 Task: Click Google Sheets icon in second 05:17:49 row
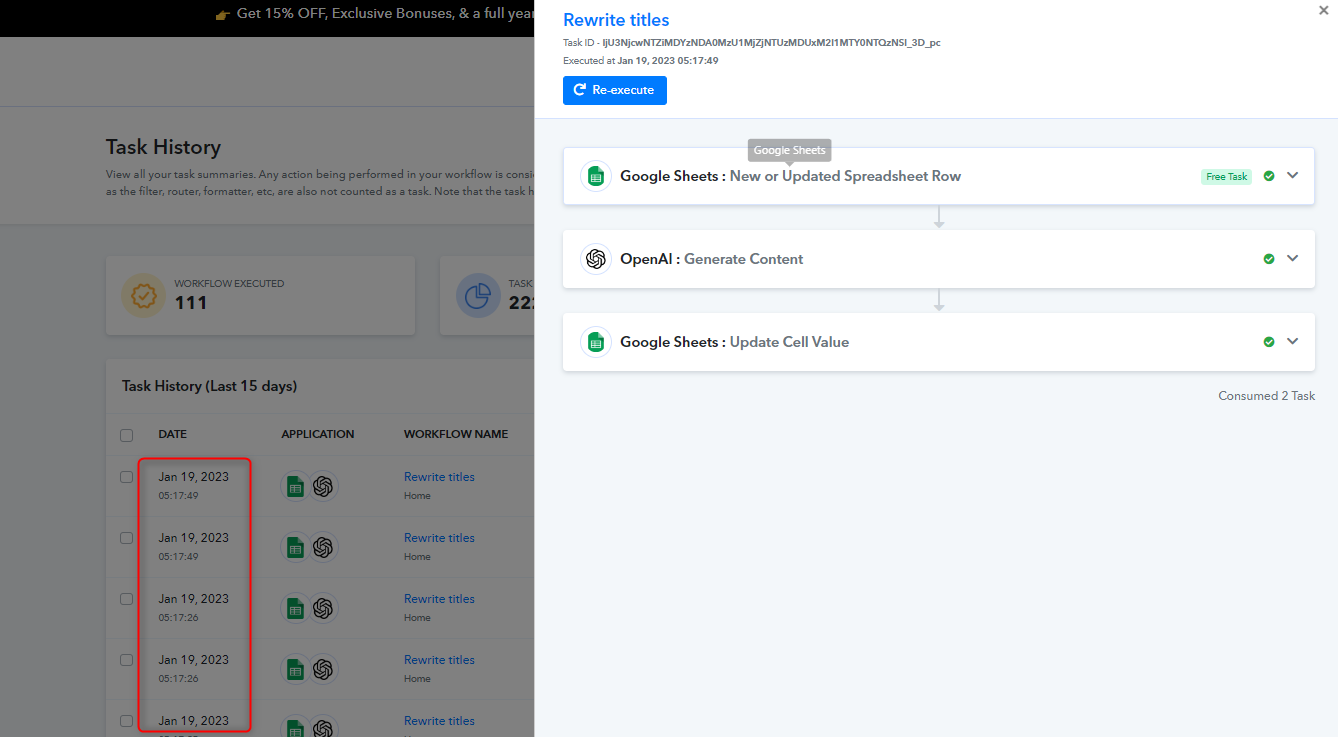295,548
